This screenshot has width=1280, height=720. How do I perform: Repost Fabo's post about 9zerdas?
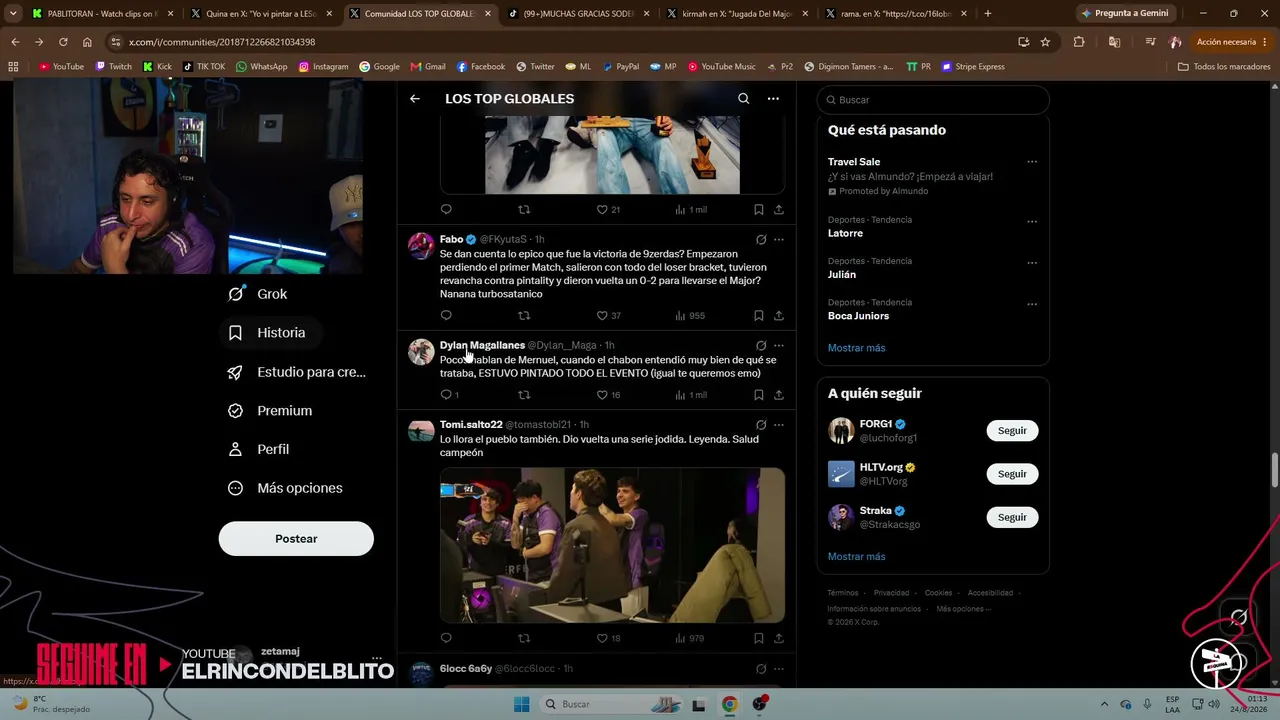[x=524, y=316]
